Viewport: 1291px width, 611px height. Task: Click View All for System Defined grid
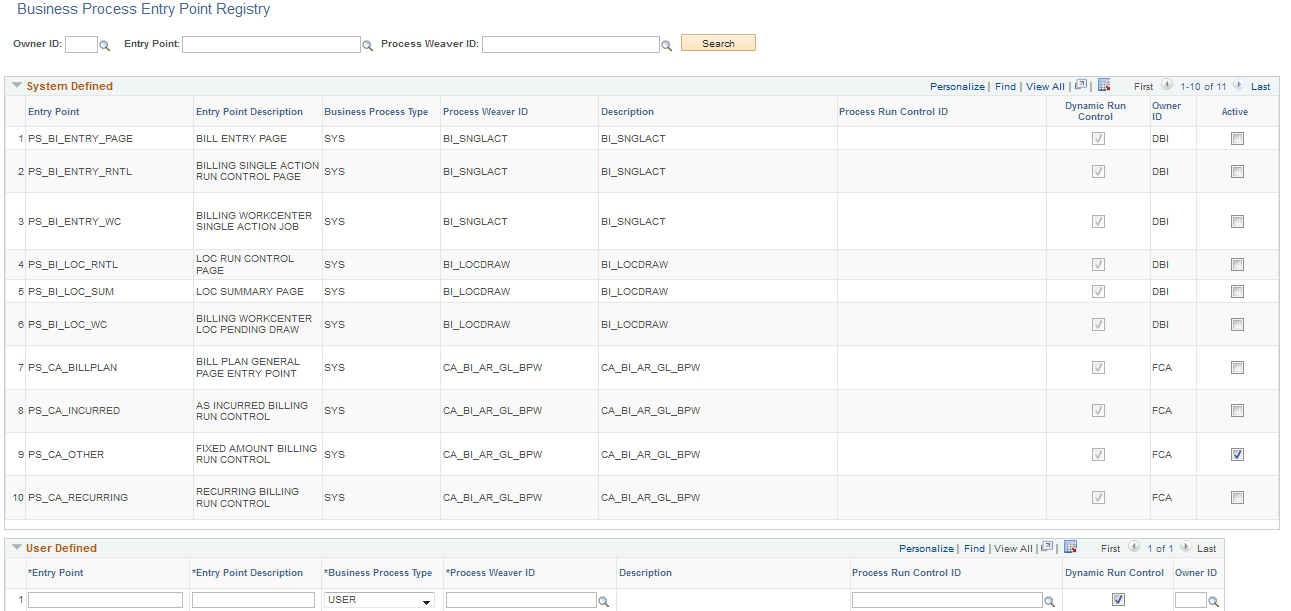point(1044,86)
